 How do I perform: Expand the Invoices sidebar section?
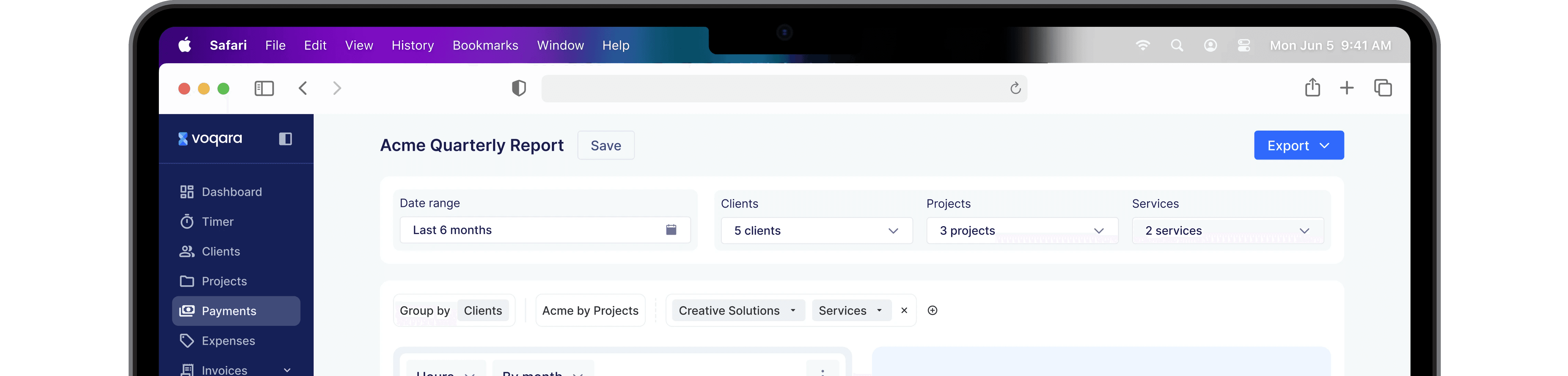tap(287, 369)
